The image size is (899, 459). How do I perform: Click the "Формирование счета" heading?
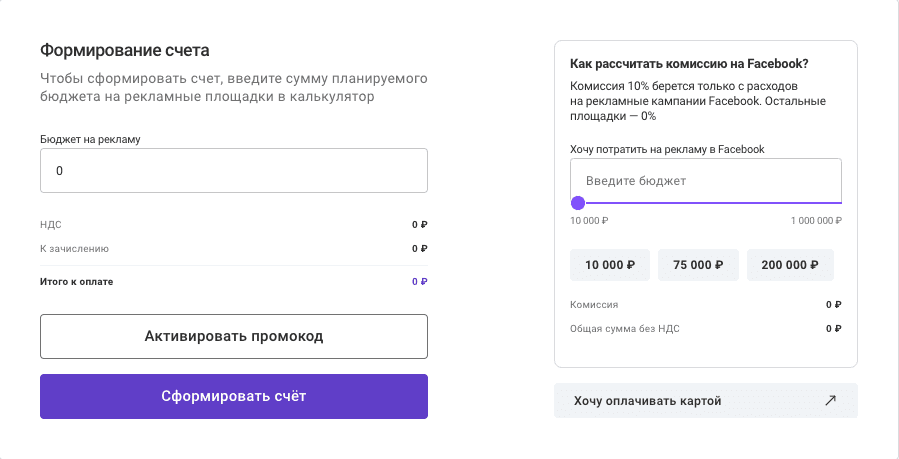coord(131,50)
